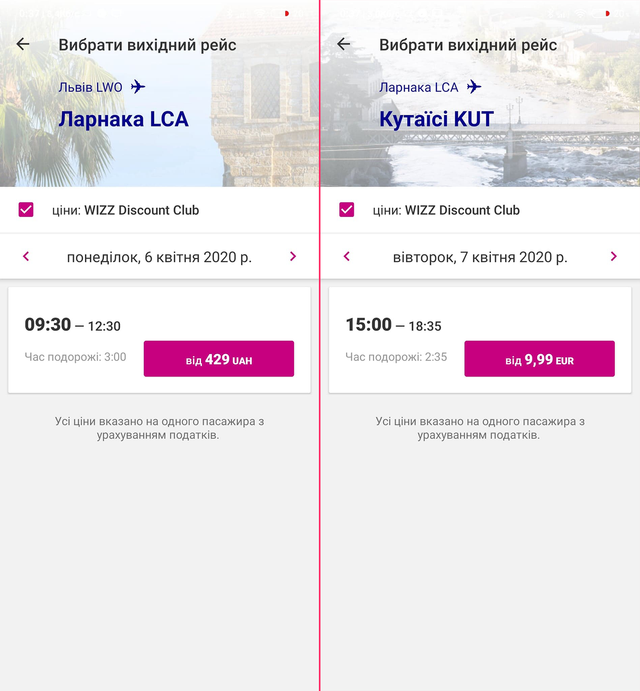640x691 pixels.
Task: Select the від 429 UAH fare
Action: point(218,359)
